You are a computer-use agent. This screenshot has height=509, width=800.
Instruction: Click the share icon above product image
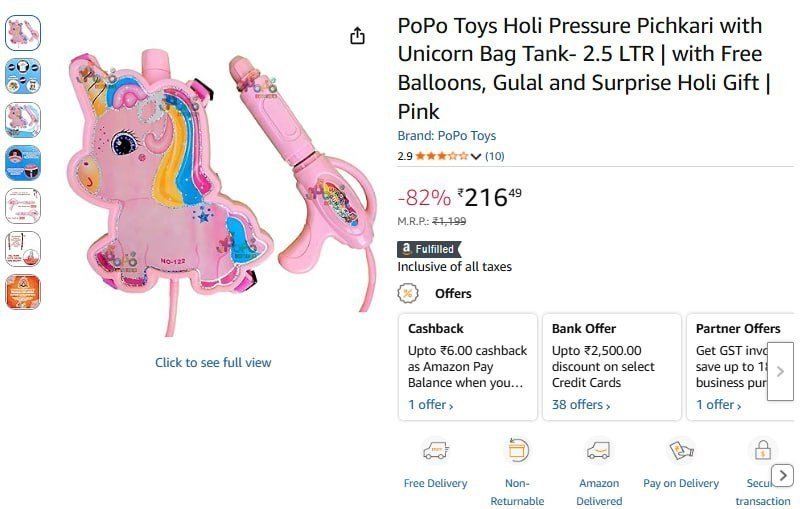pyautogui.click(x=357, y=36)
